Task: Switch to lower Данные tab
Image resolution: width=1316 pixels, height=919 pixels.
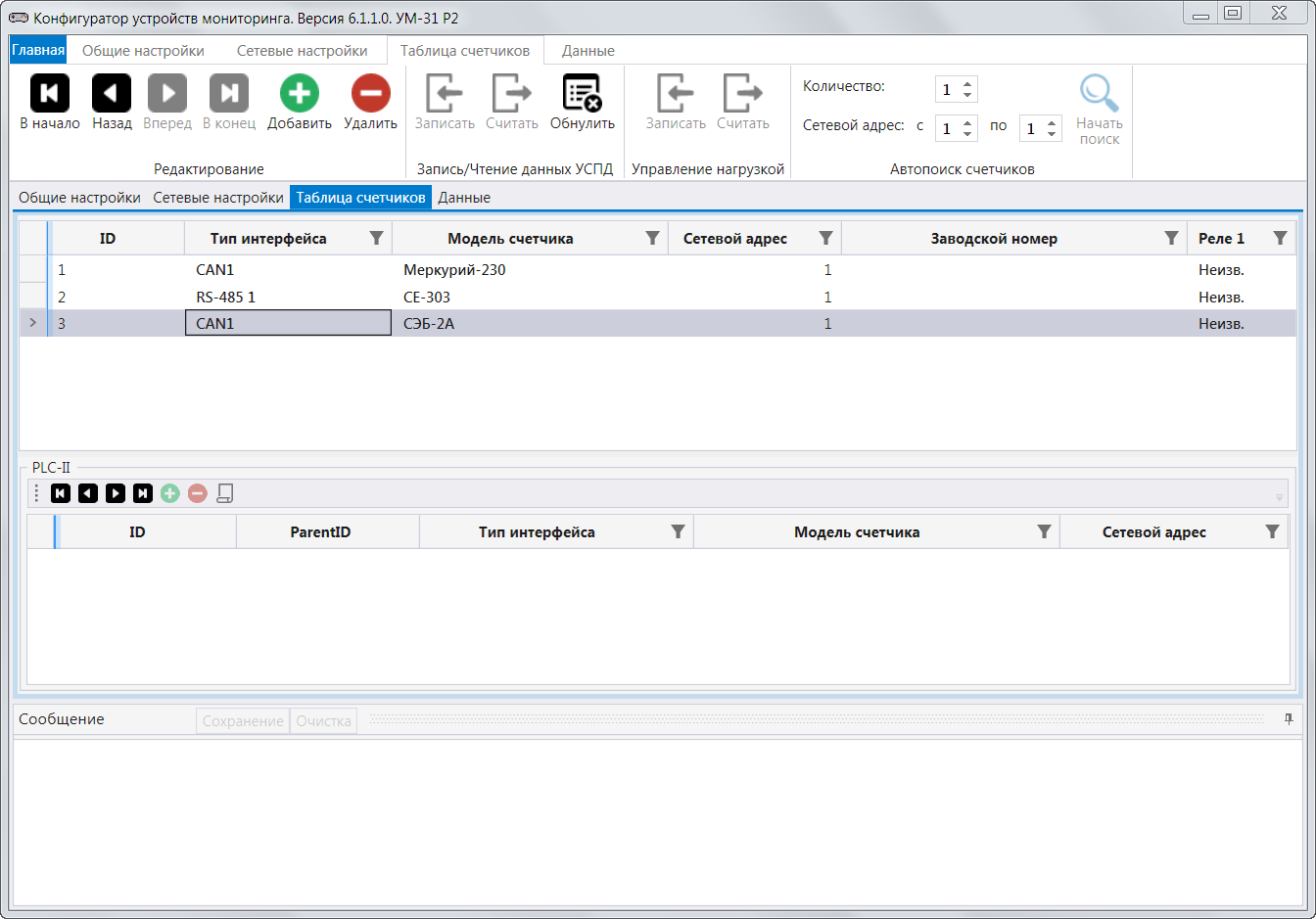Action: point(464,198)
